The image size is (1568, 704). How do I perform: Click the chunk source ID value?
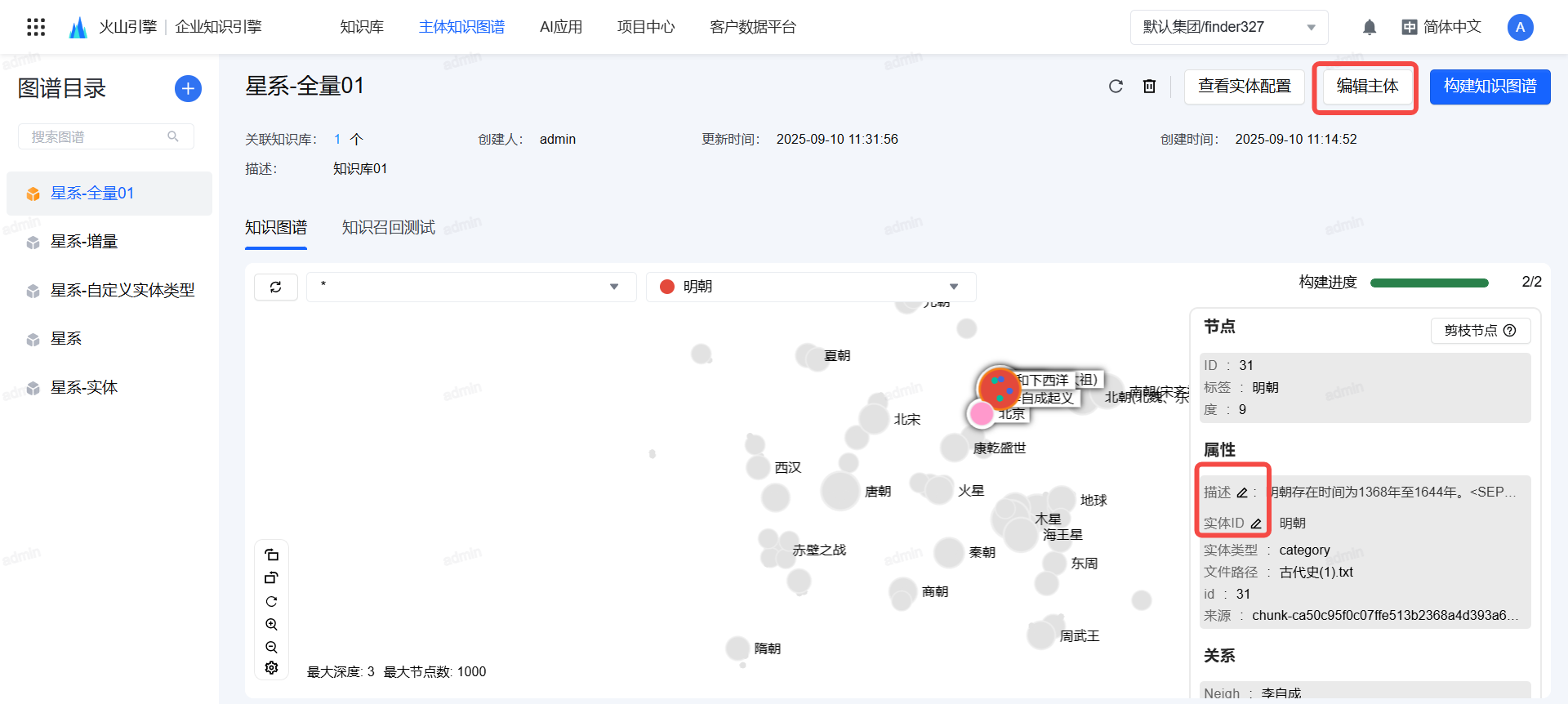click(x=1385, y=616)
